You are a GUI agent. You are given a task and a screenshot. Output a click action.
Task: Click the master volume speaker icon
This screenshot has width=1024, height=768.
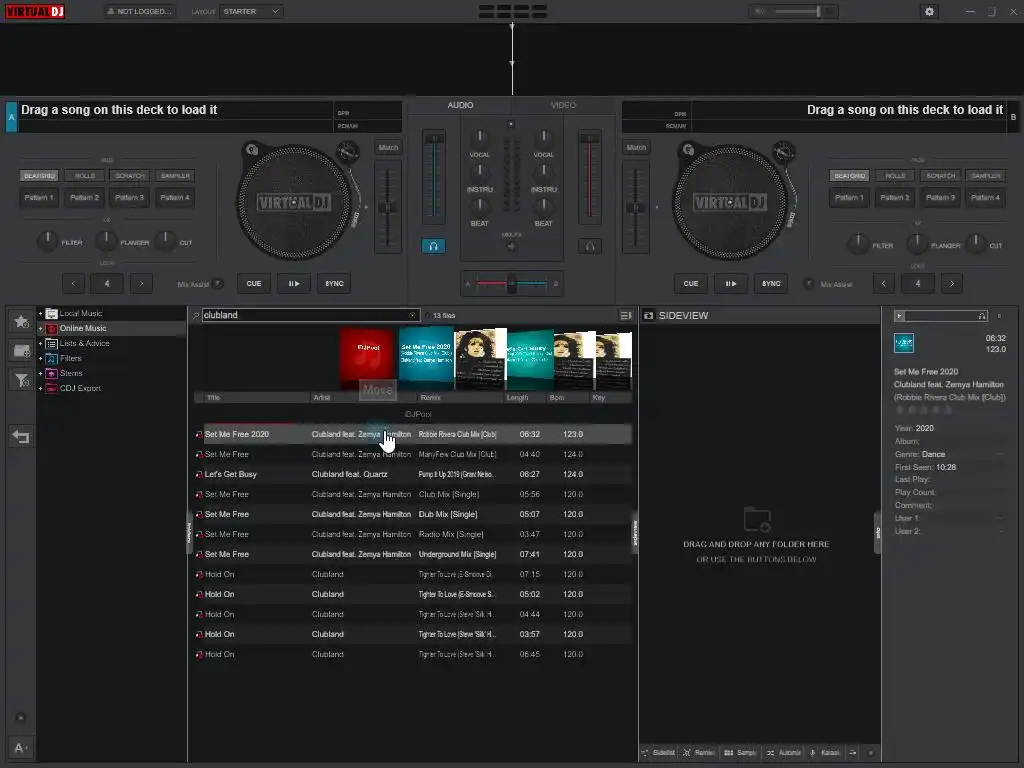pyautogui.click(x=760, y=11)
